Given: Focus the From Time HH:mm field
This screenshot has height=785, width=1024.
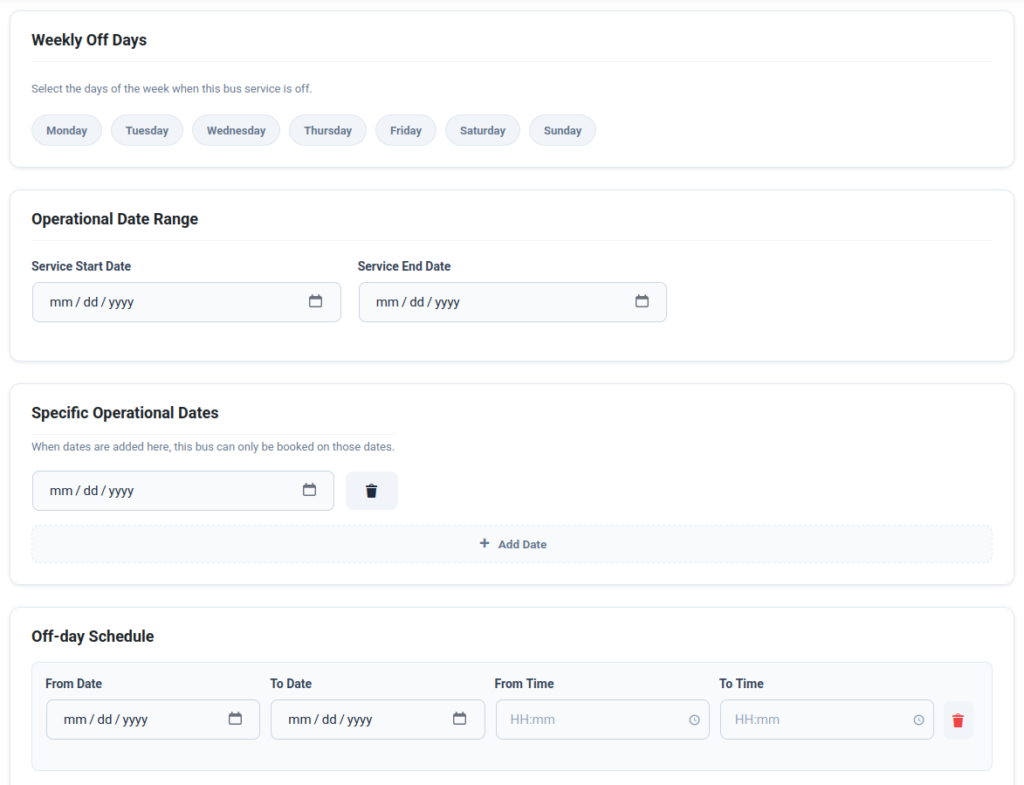Looking at the screenshot, I should point(602,720).
